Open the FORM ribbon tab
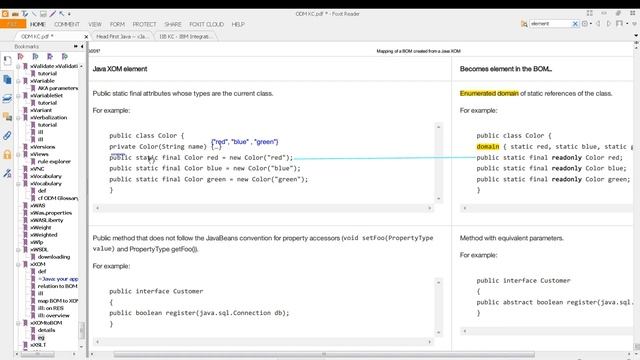The image size is (640, 360). point(118,24)
